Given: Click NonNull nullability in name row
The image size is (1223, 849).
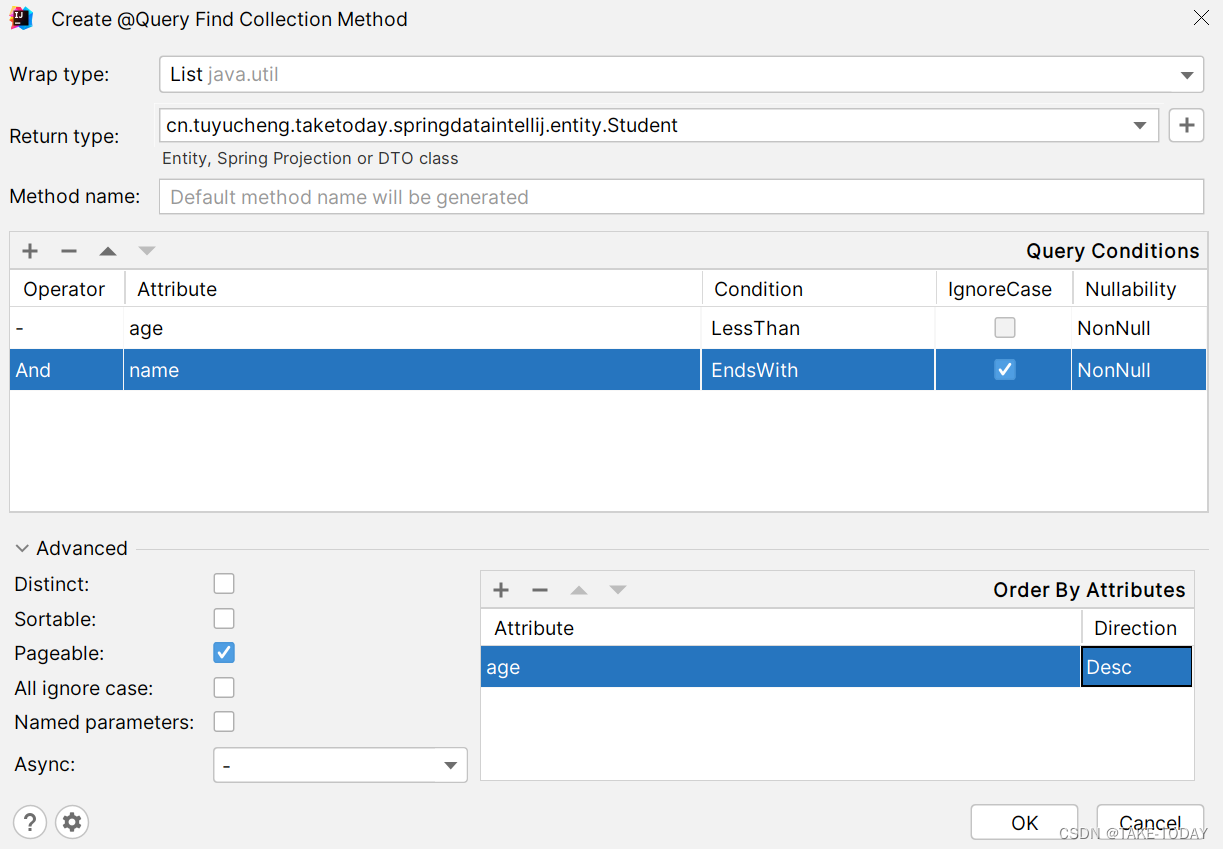Looking at the screenshot, I should [x=1139, y=369].
